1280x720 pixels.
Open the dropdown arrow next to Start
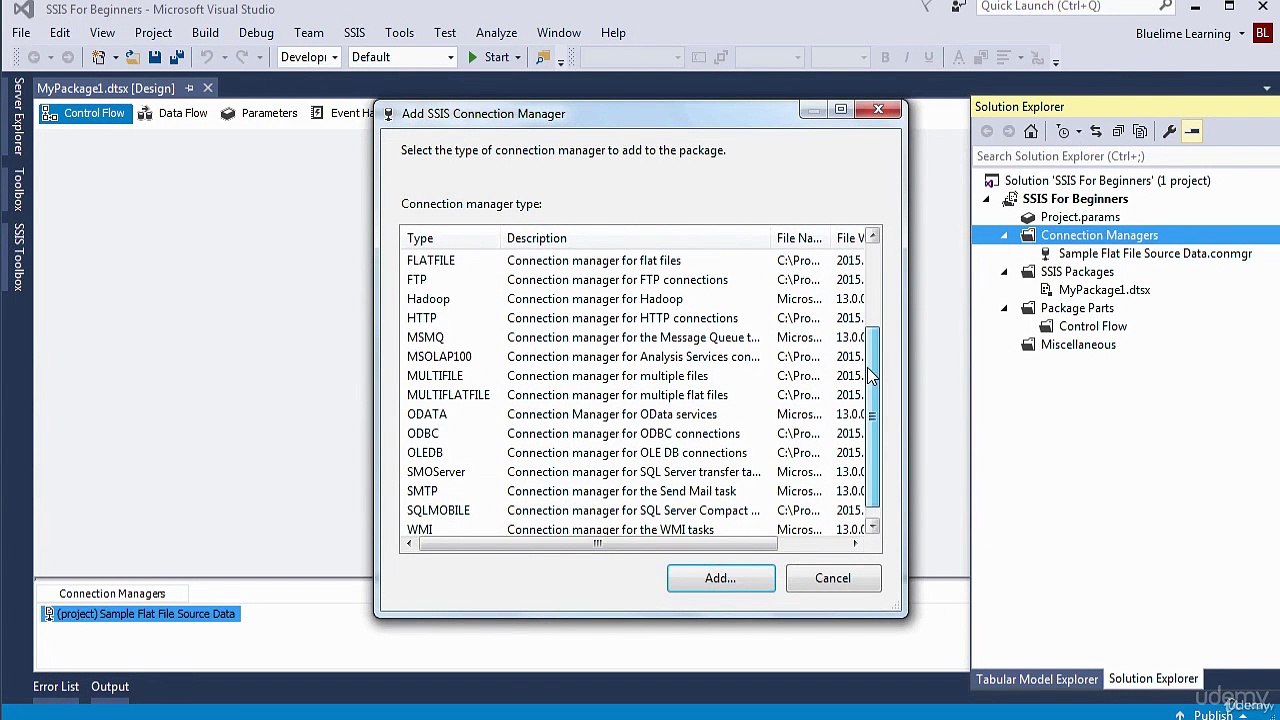518,57
